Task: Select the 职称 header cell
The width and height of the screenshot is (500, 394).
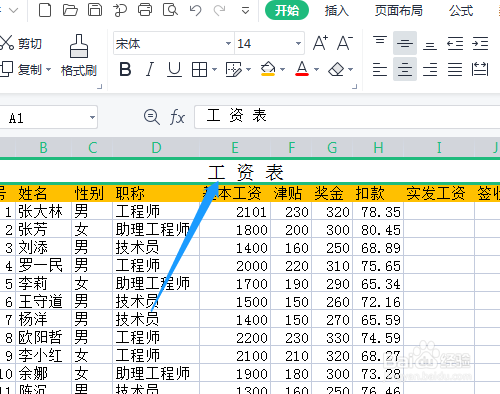Action: (156, 193)
